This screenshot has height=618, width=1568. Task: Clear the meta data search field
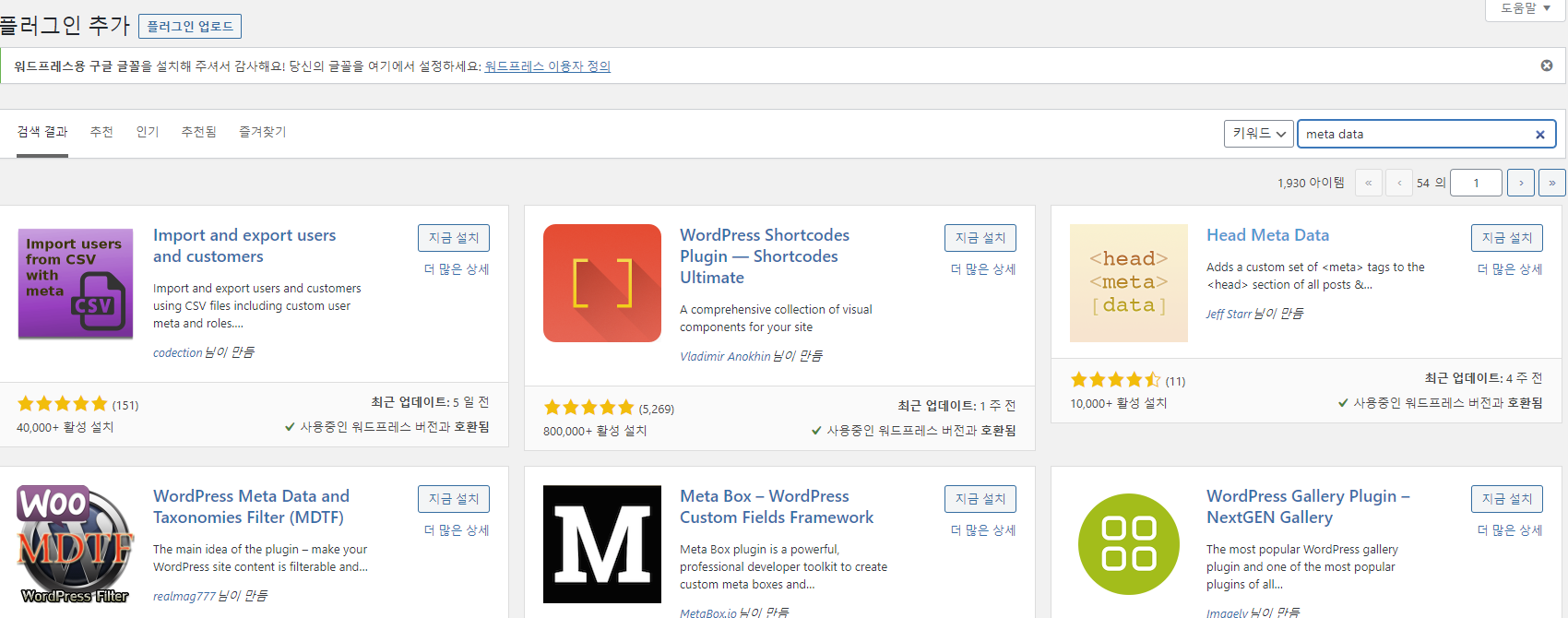[x=1539, y=135]
